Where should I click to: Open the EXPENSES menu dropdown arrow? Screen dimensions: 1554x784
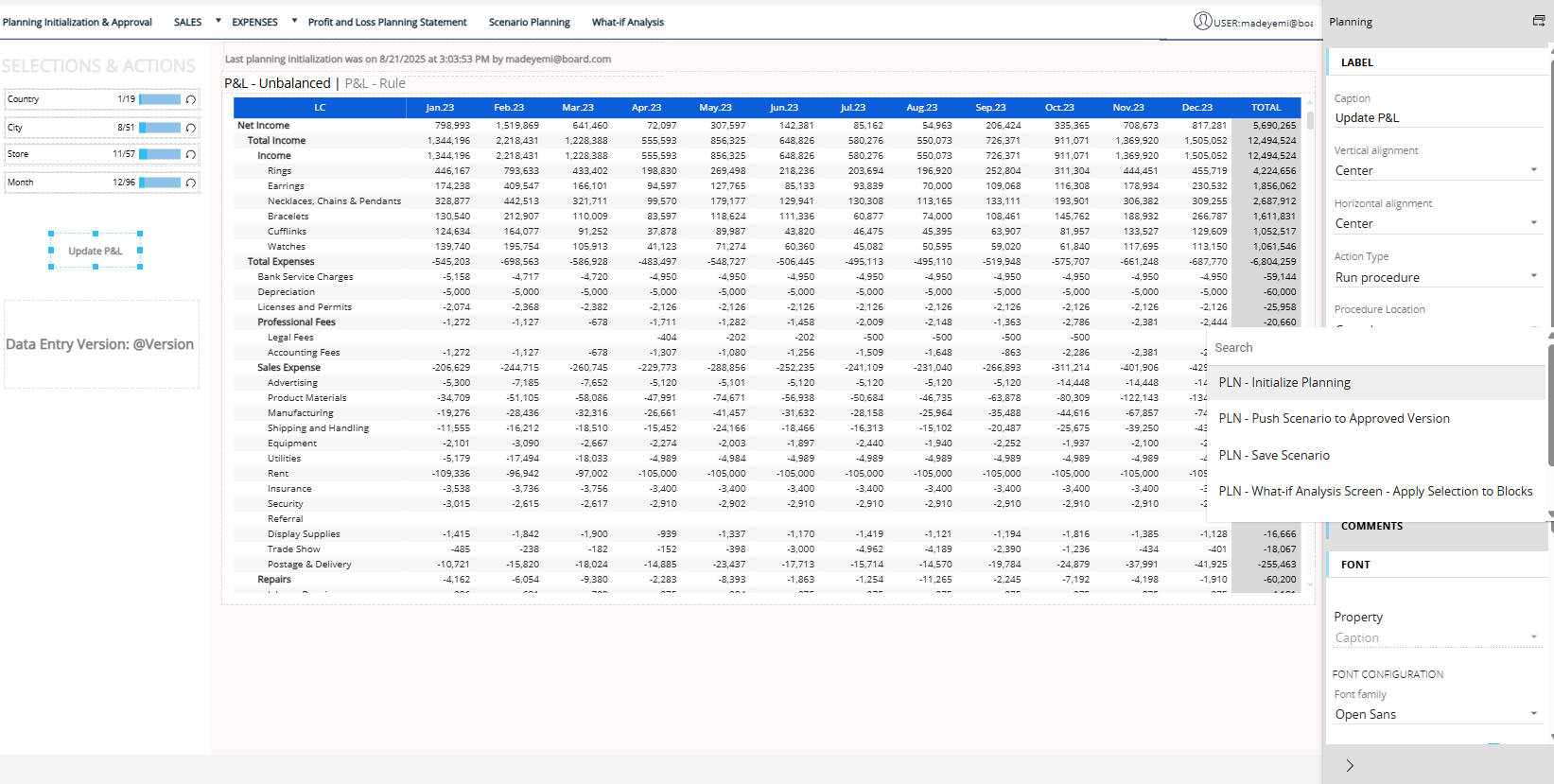tap(294, 20)
